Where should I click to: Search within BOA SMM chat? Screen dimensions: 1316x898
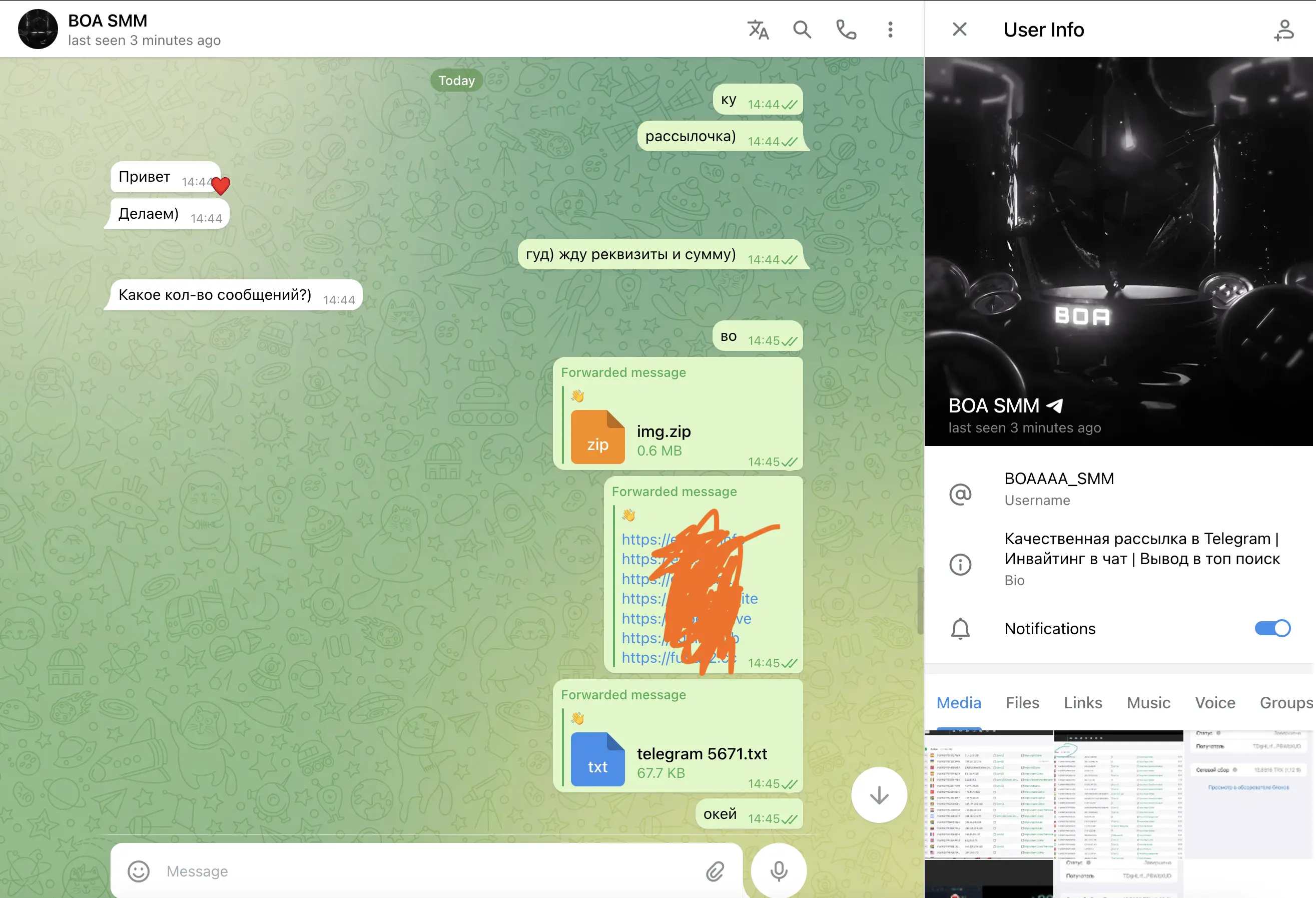802,30
